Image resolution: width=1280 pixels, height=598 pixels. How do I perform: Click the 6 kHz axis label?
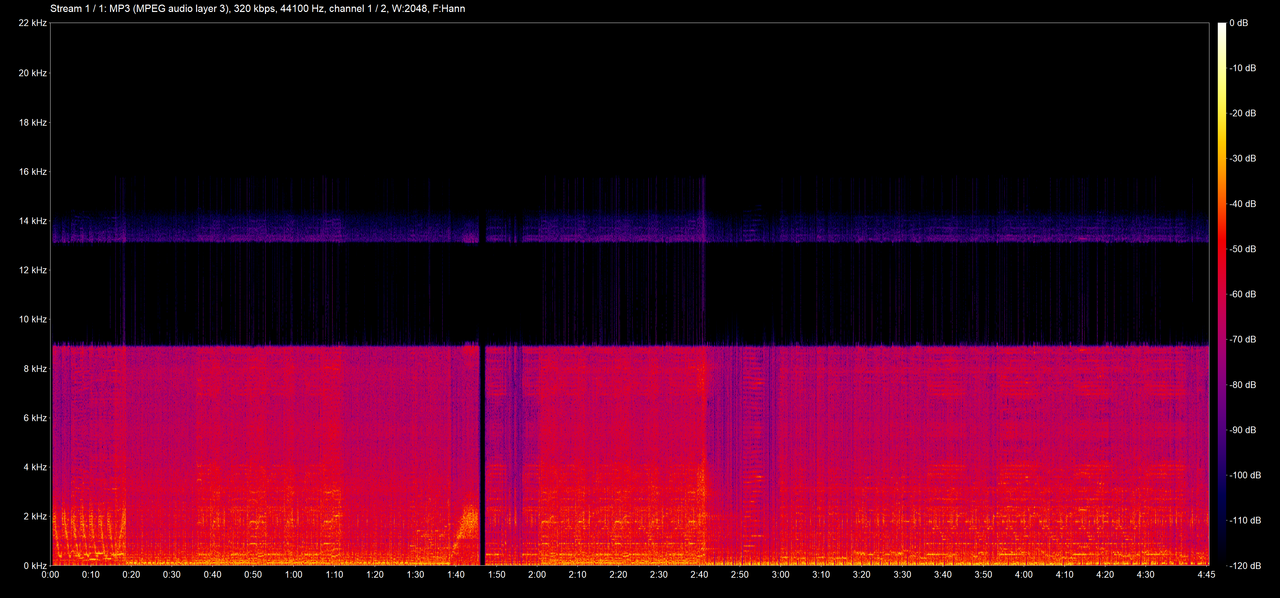(x=35, y=418)
